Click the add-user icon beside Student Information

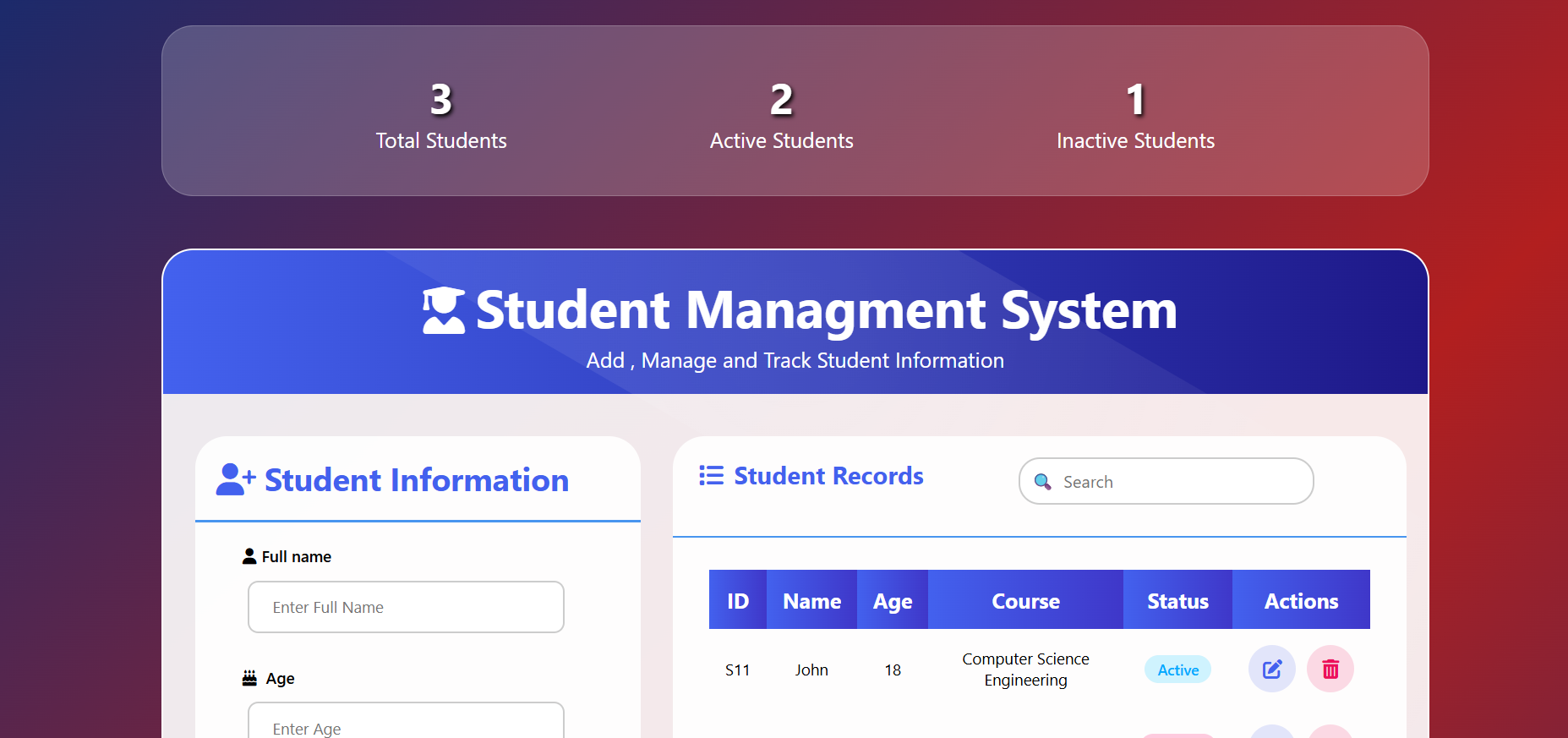[x=236, y=479]
